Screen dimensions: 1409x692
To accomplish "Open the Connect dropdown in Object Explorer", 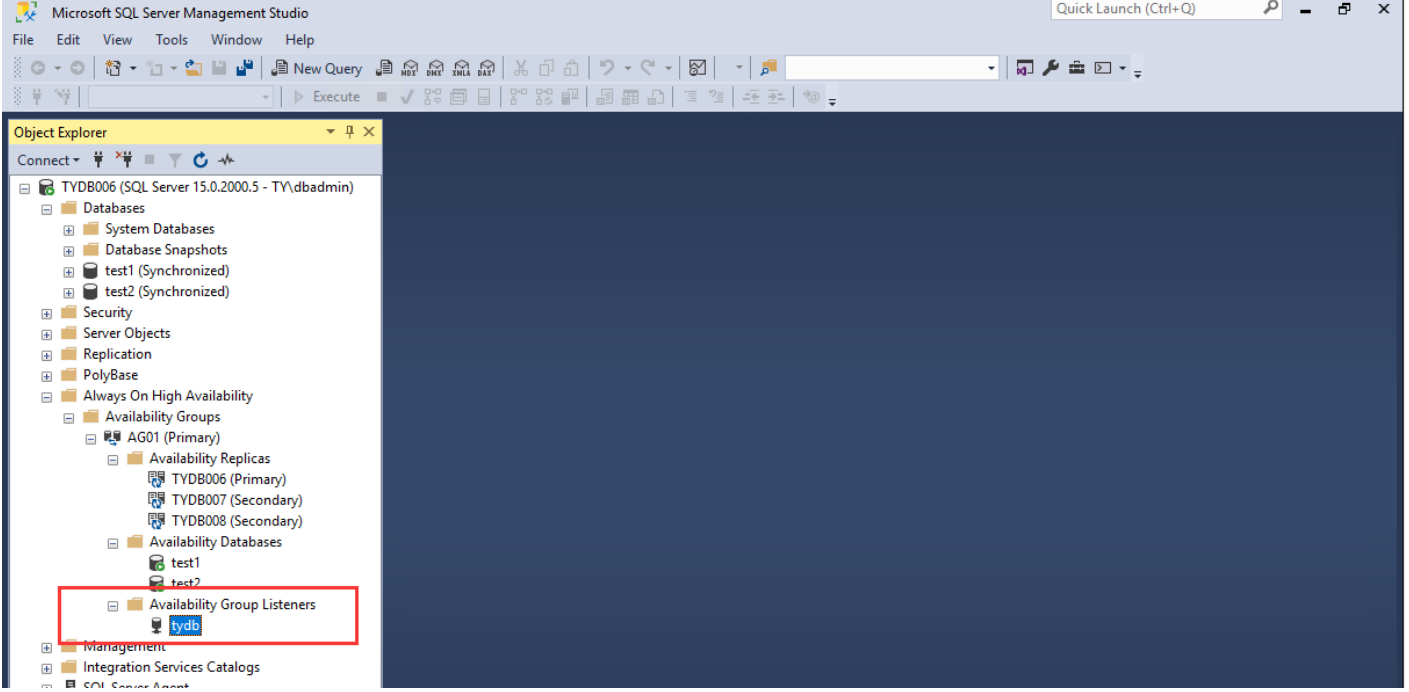I will click(x=48, y=160).
